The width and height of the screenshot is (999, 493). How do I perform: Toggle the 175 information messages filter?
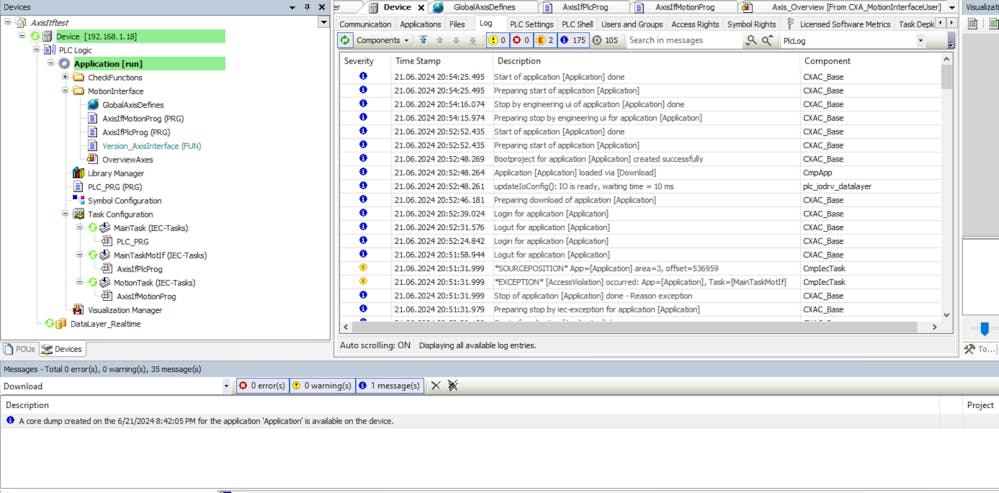(572, 41)
